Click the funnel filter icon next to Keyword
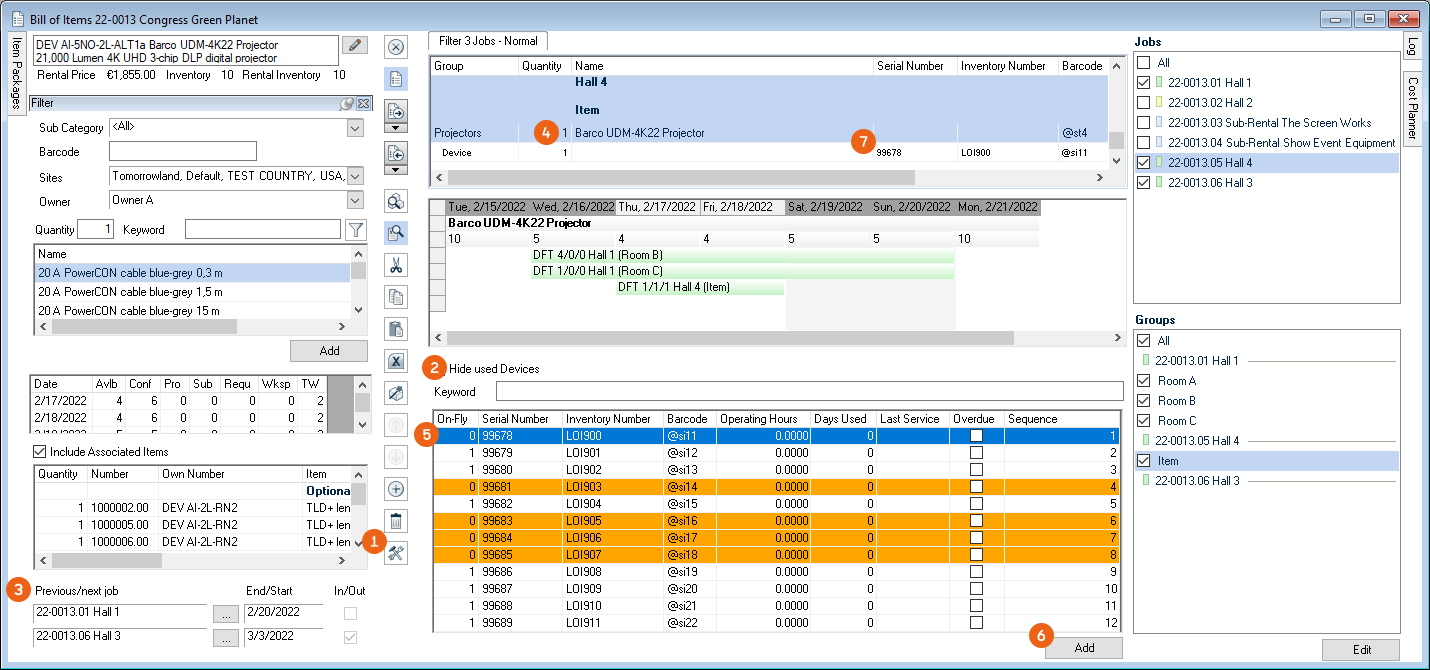 tap(355, 230)
